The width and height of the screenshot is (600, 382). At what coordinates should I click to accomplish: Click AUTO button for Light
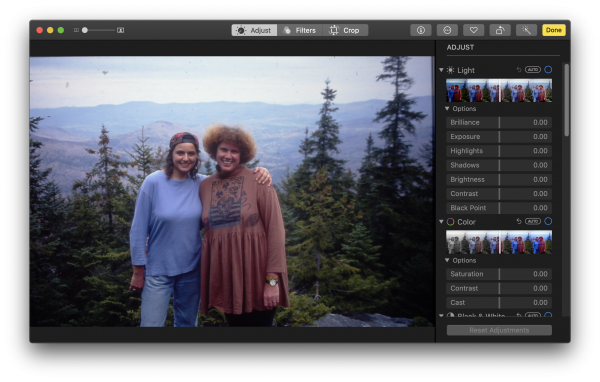point(533,70)
